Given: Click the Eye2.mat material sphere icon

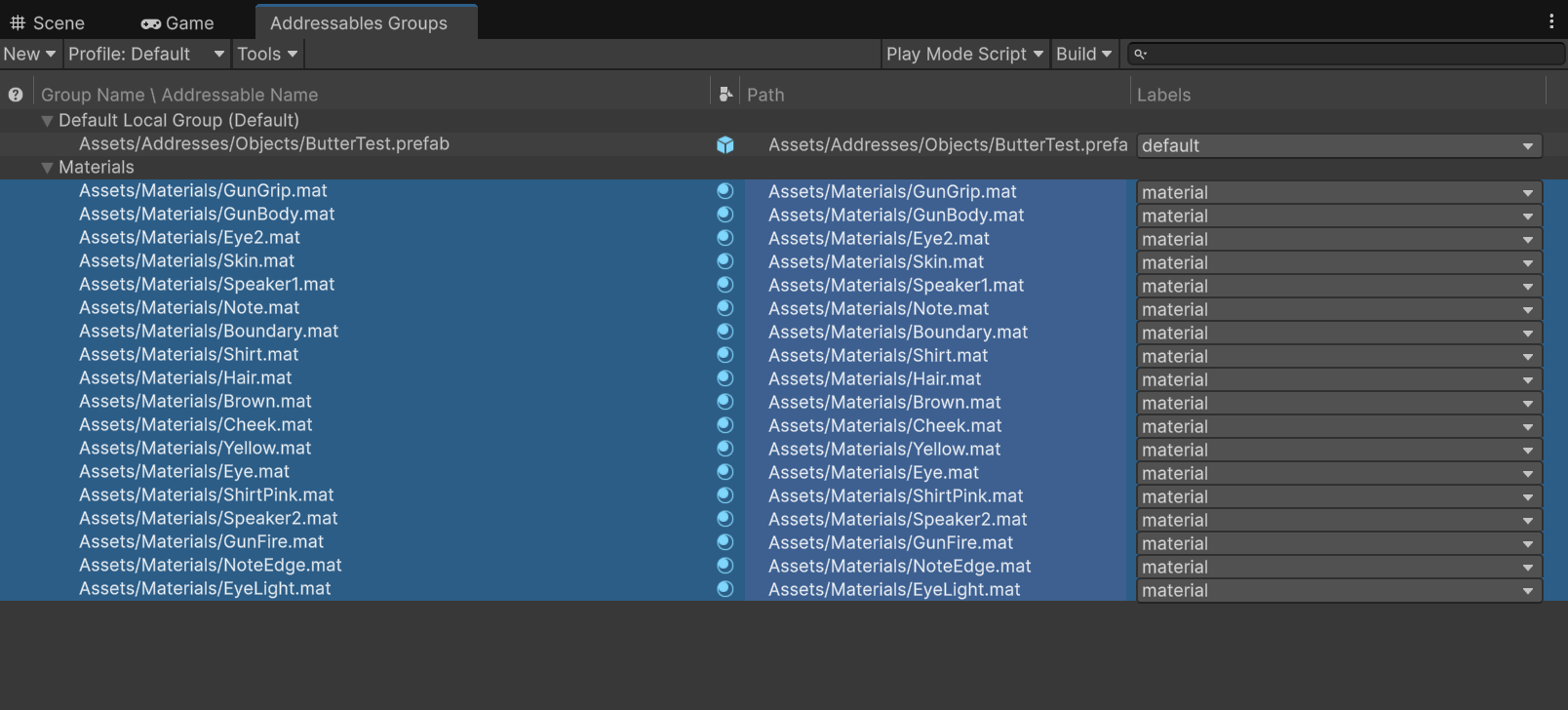Looking at the screenshot, I should point(725,238).
